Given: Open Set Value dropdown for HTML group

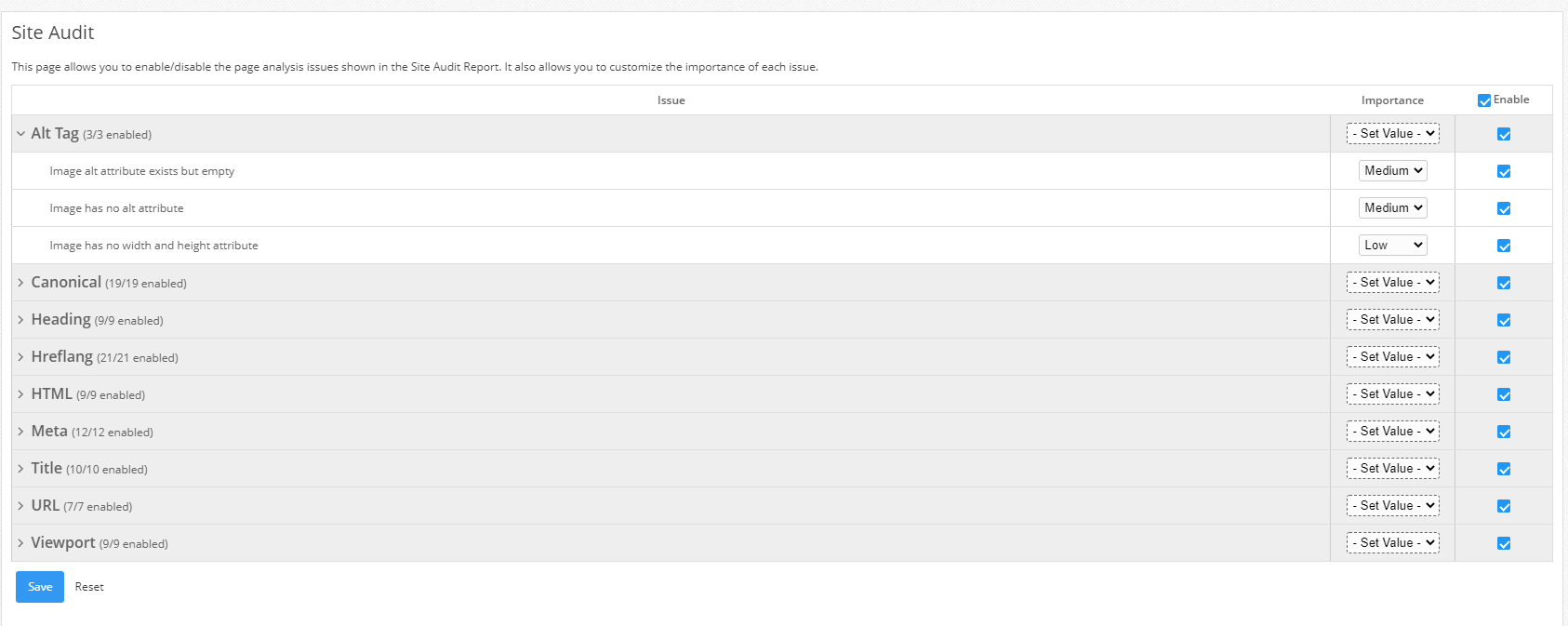Looking at the screenshot, I should [1392, 394].
